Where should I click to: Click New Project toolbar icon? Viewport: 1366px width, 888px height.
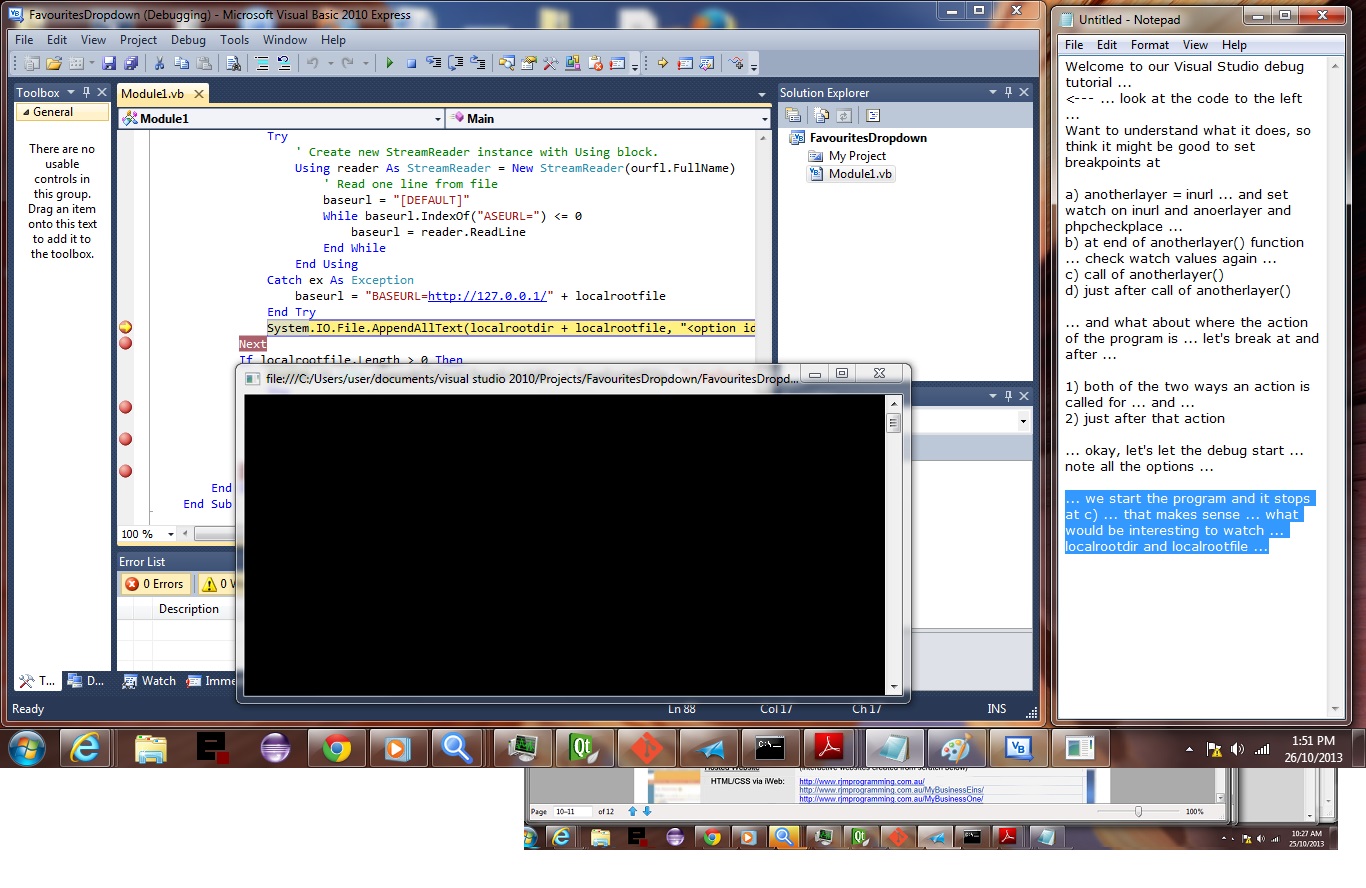click(32, 63)
